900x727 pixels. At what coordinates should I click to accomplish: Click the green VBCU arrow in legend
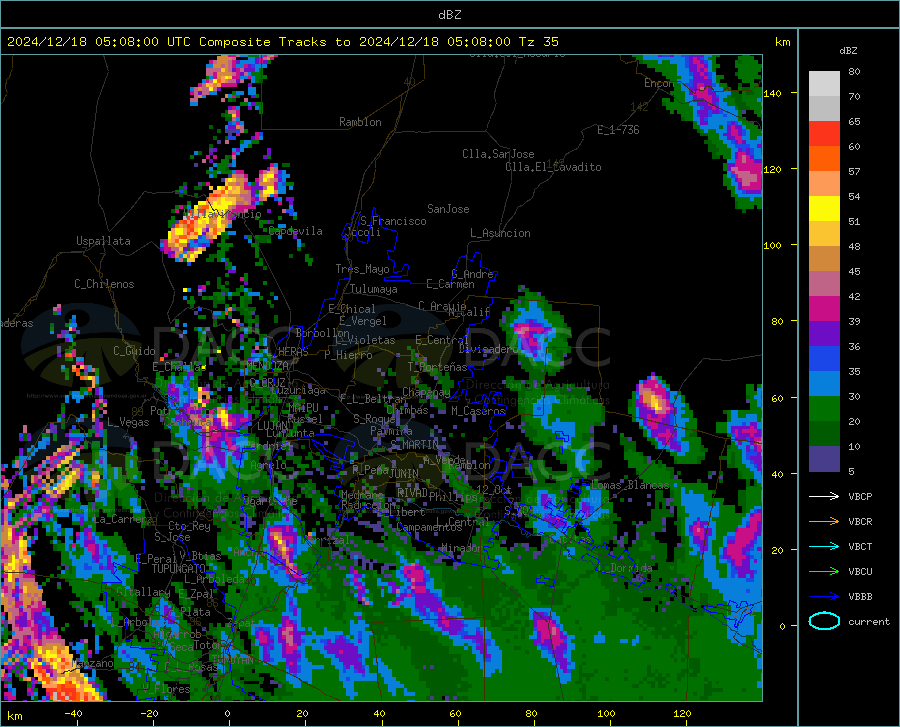pyautogui.click(x=824, y=571)
